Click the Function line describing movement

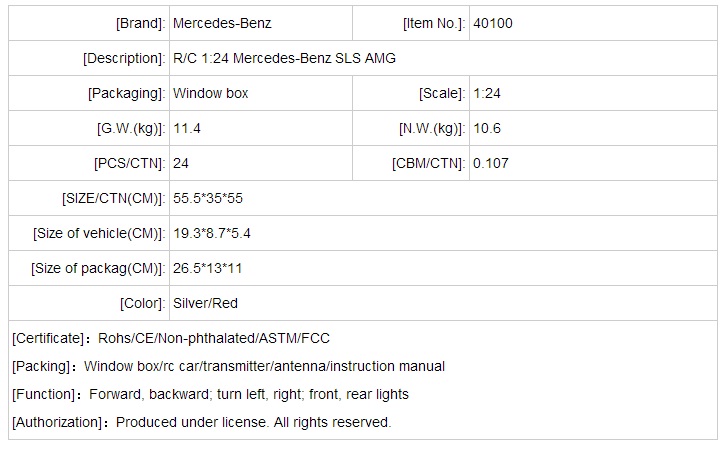click(211, 394)
